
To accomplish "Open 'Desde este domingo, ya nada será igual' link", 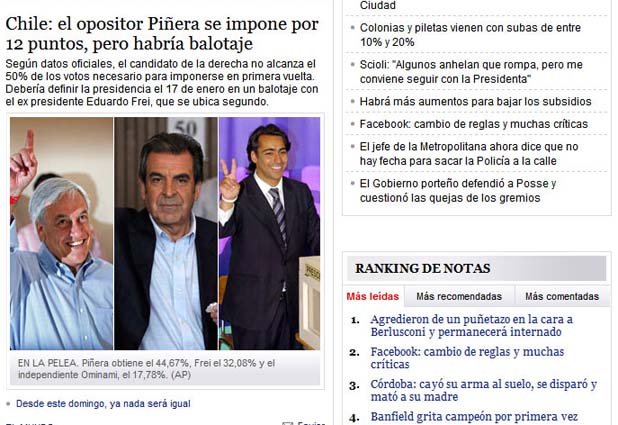I will point(103,404).
